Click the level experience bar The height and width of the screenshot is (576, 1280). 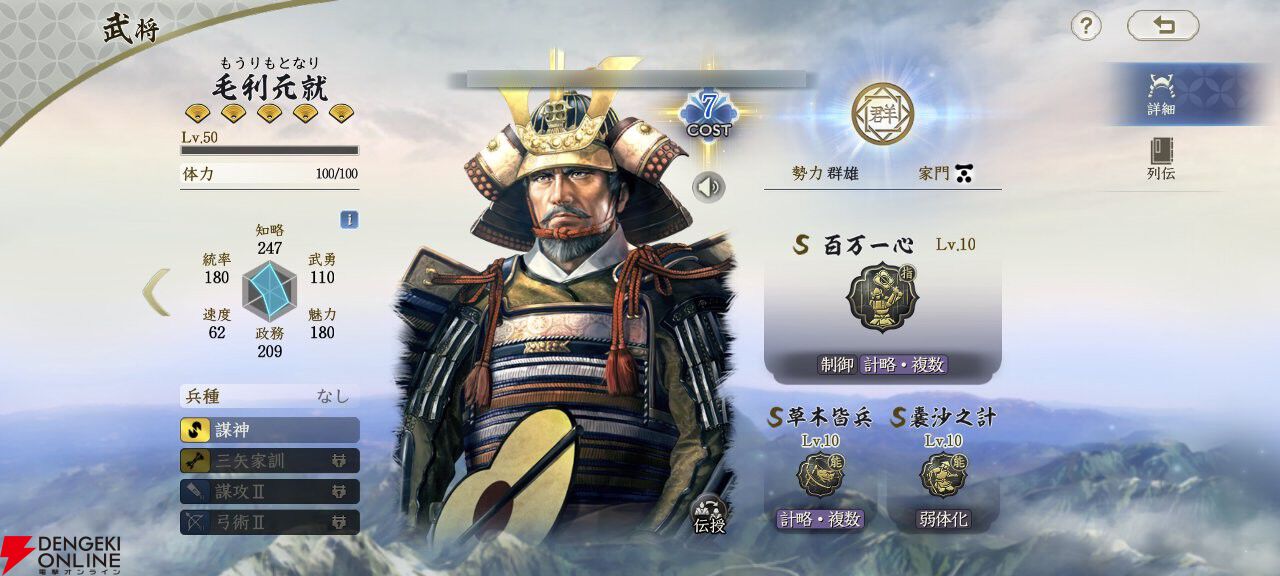(x=270, y=150)
